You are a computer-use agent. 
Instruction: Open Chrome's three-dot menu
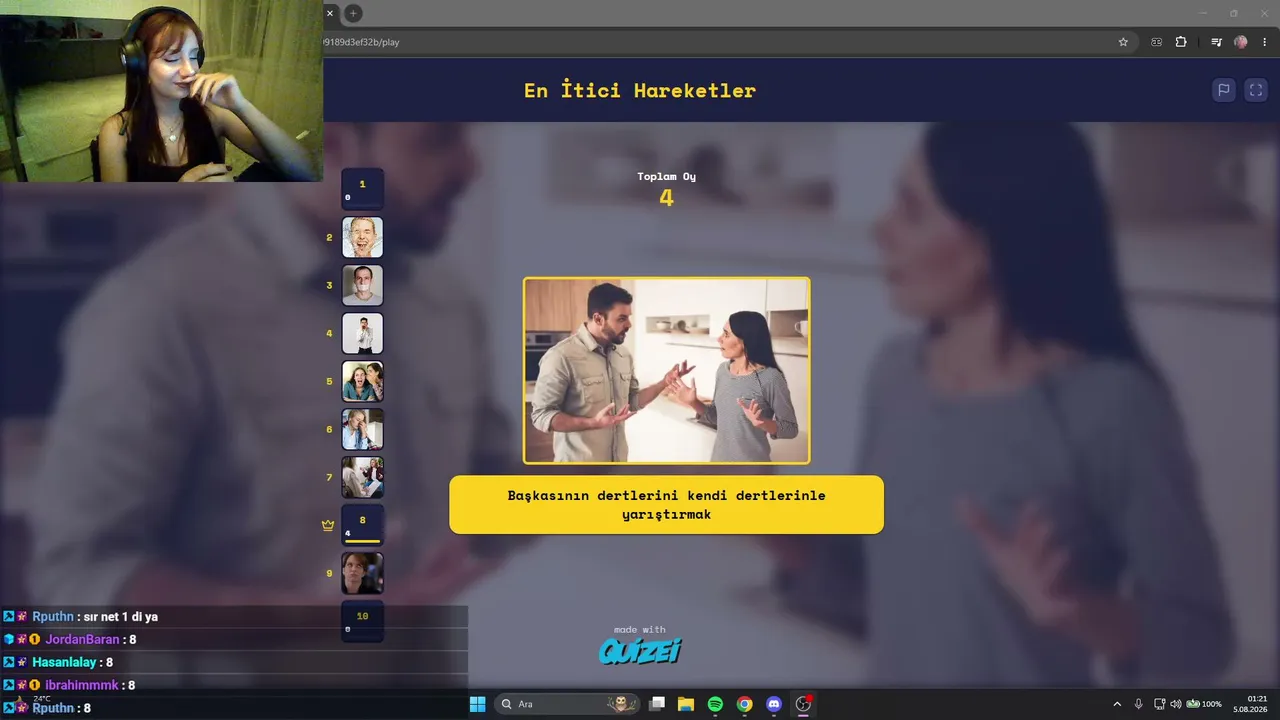click(1264, 42)
